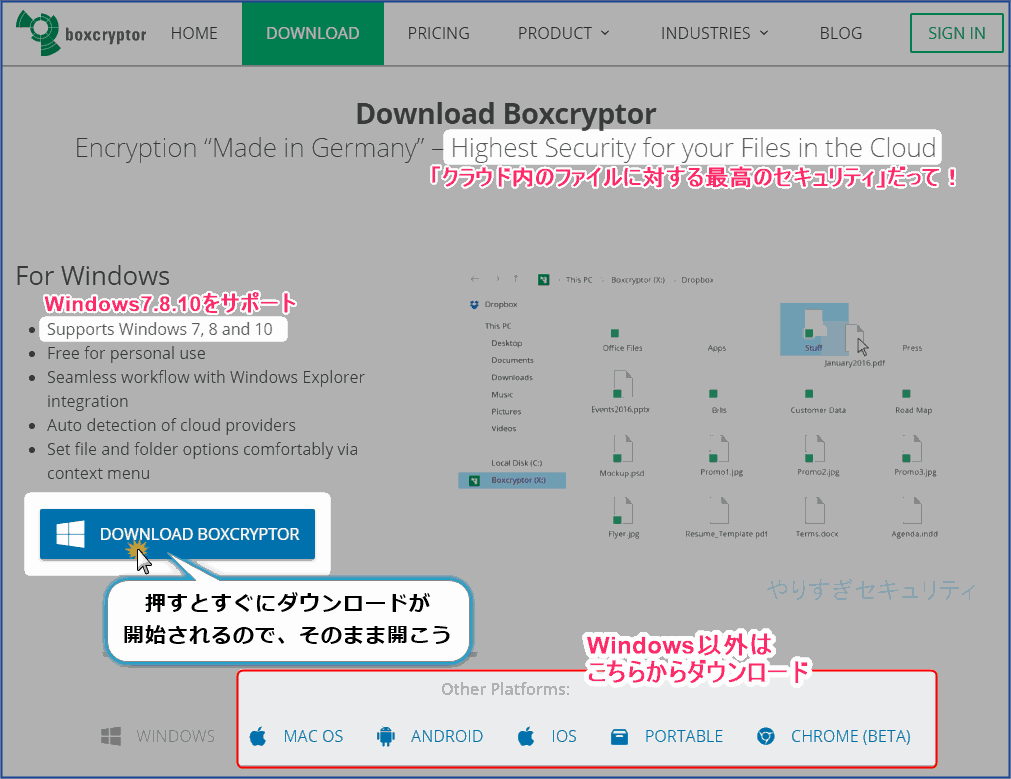The height and width of the screenshot is (779, 1011).
Task: Open the CHROME (BETA) download link
Action: pos(851,736)
